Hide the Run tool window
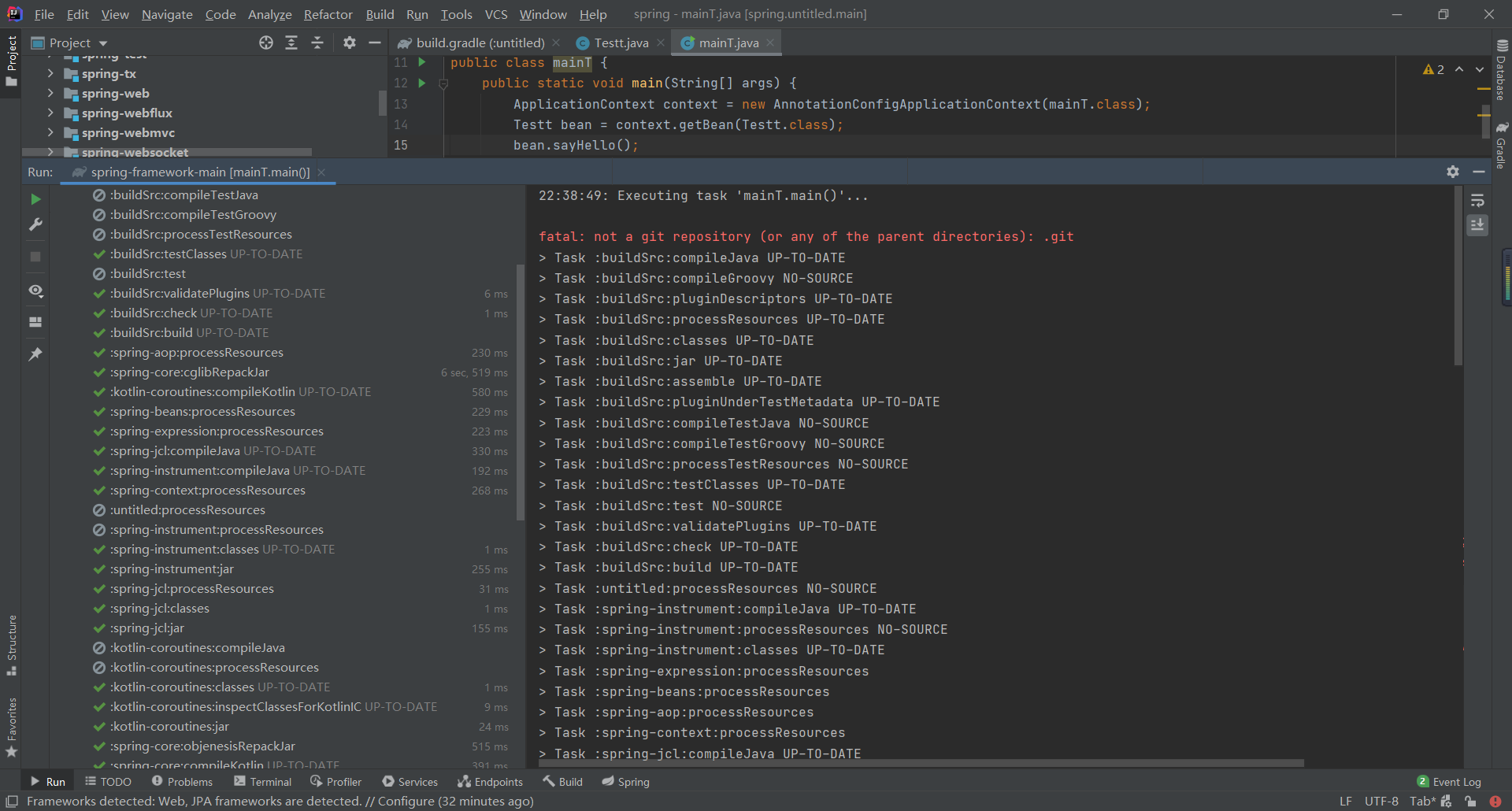 [x=1479, y=172]
